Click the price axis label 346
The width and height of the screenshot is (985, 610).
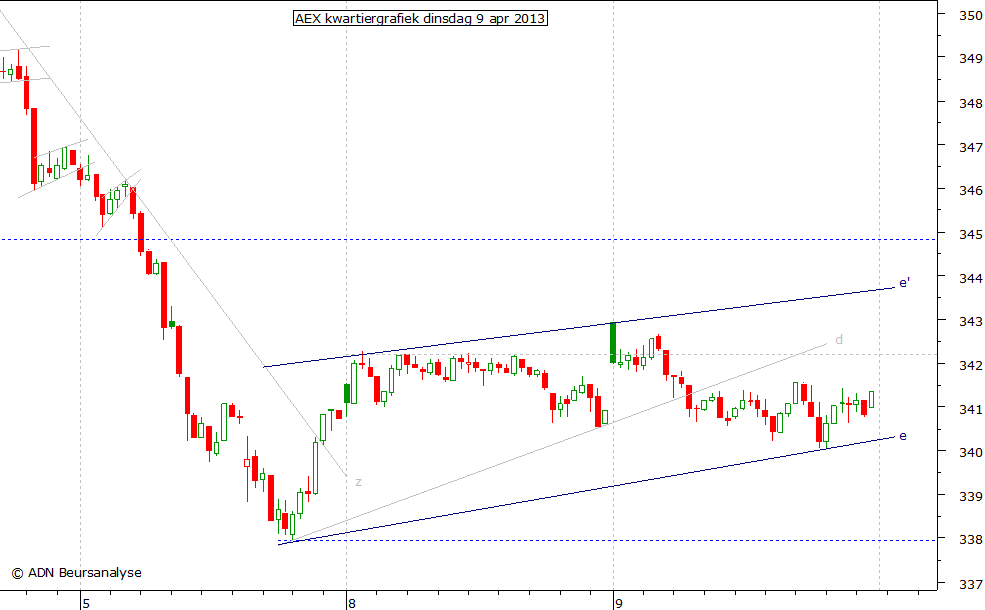click(x=970, y=190)
